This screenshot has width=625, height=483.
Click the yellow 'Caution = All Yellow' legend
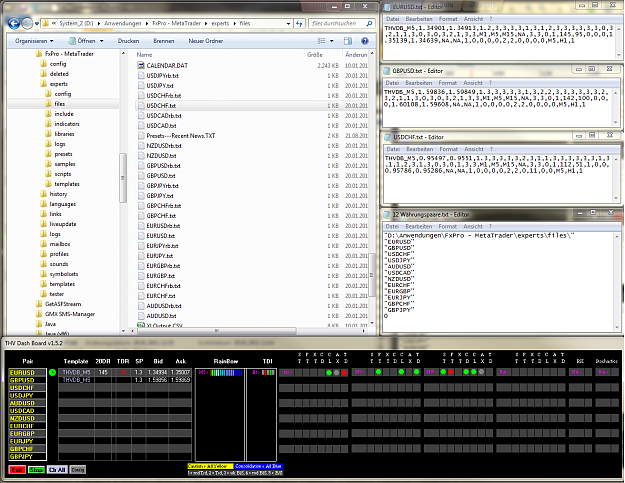[x=209, y=466]
